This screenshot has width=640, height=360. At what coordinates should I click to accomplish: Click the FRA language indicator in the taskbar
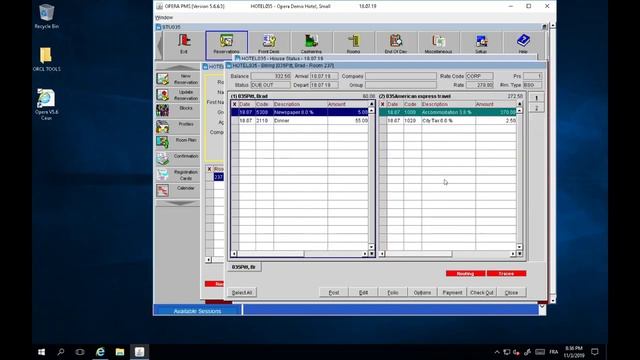click(553, 352)
